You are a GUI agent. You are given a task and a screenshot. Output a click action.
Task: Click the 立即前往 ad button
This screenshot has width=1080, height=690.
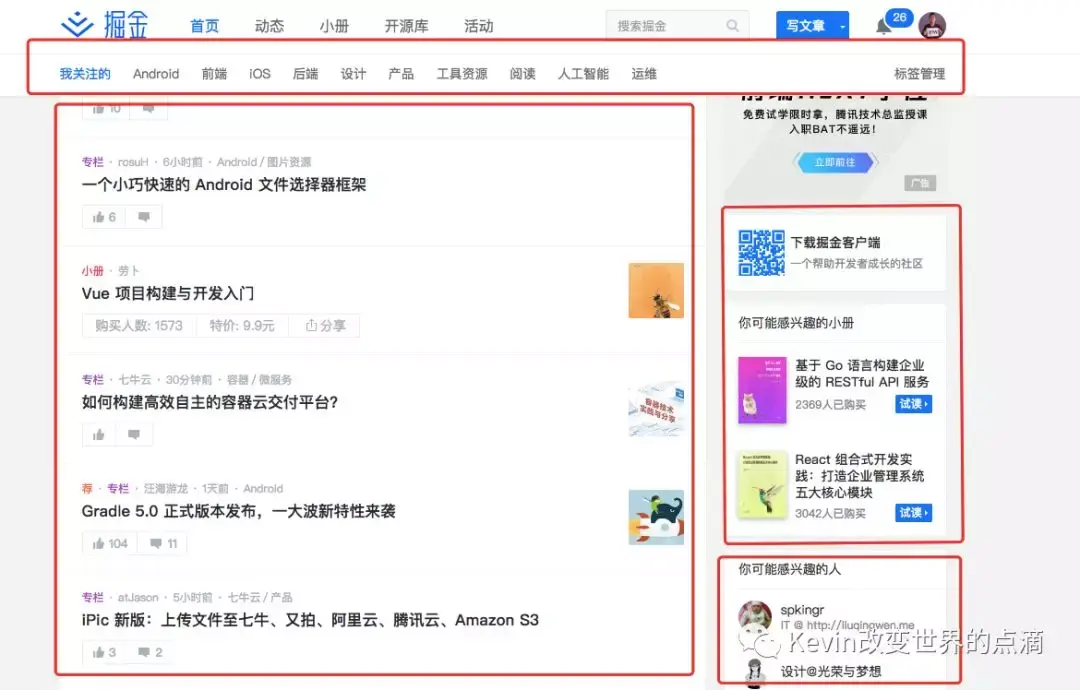point(835,163)
